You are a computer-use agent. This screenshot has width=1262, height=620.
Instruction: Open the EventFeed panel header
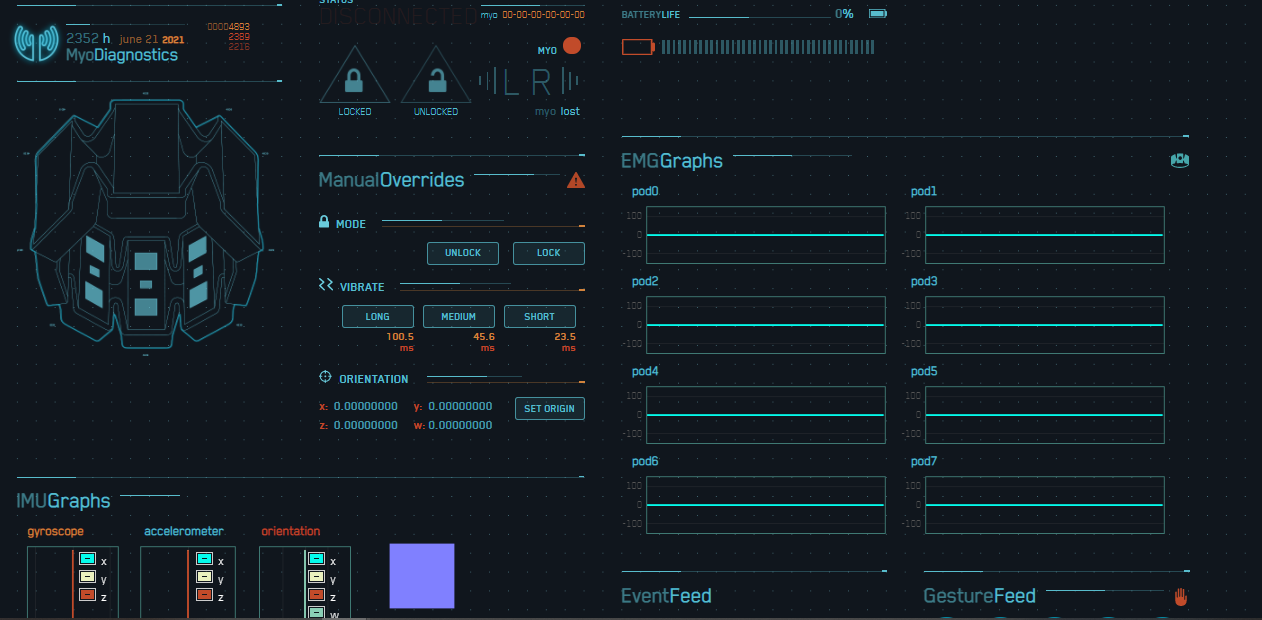(666, 595)
